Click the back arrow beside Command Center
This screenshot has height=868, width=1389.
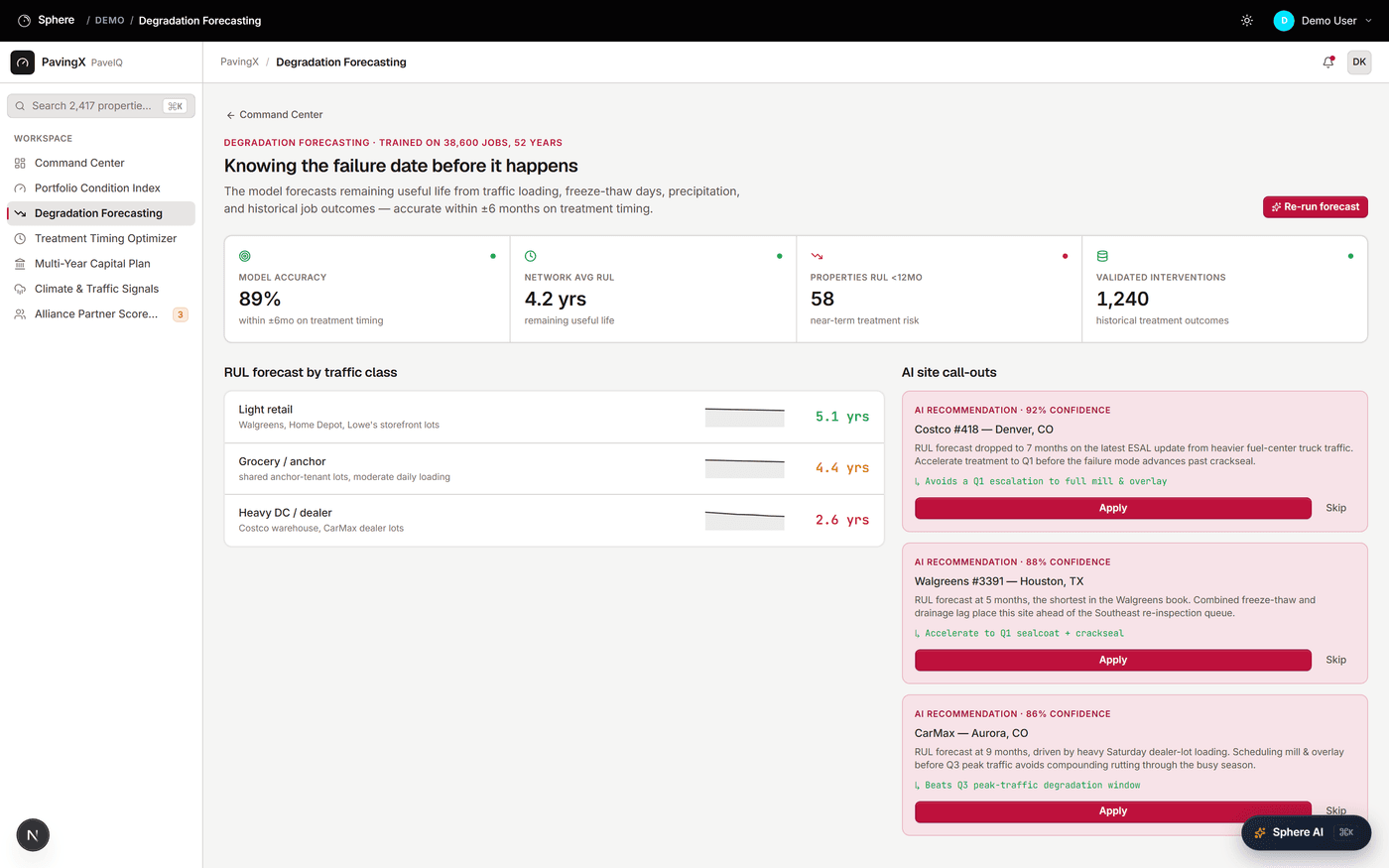(230, 115)
